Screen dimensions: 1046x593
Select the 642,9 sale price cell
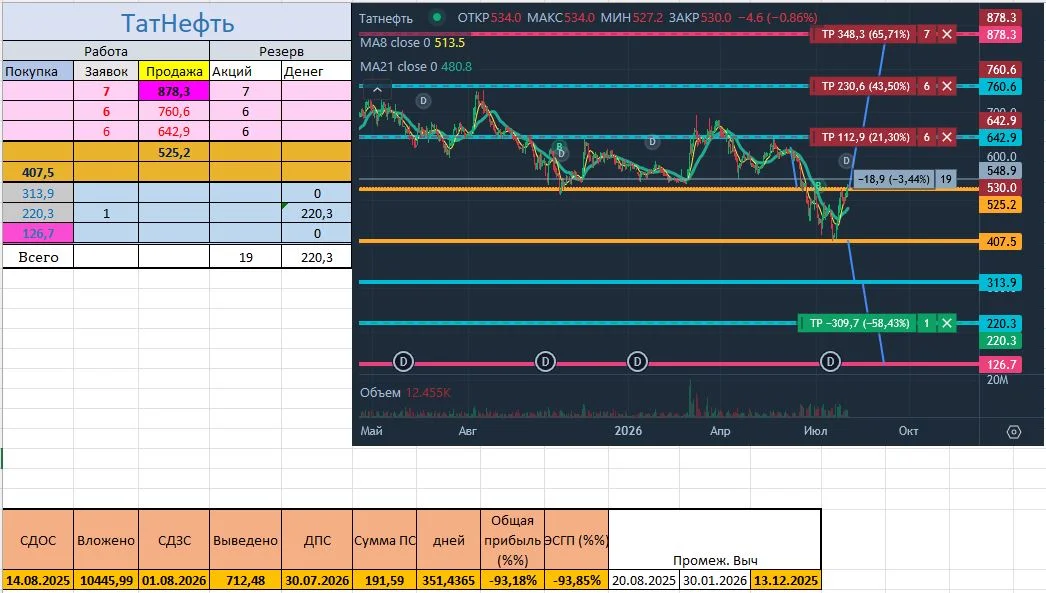tap(174, 131)
